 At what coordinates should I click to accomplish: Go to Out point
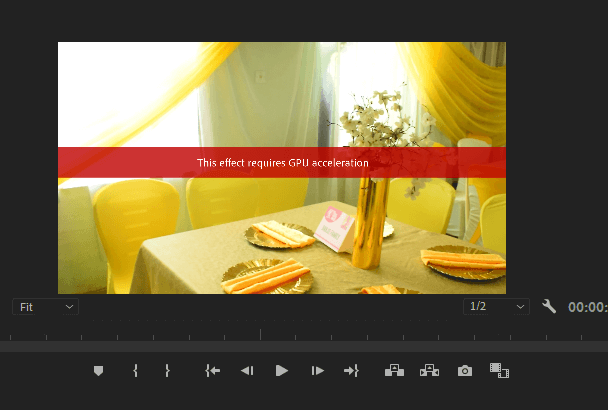coord(351,371)
